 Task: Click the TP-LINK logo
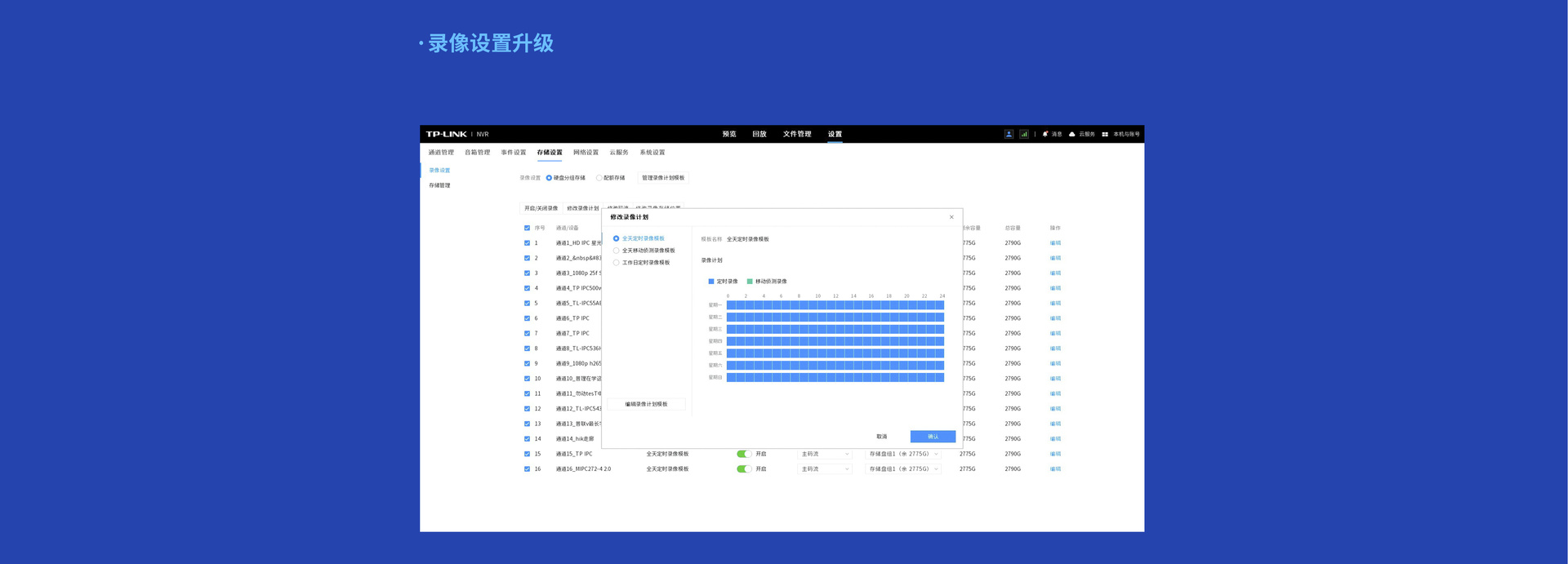(x=446, y=134)
